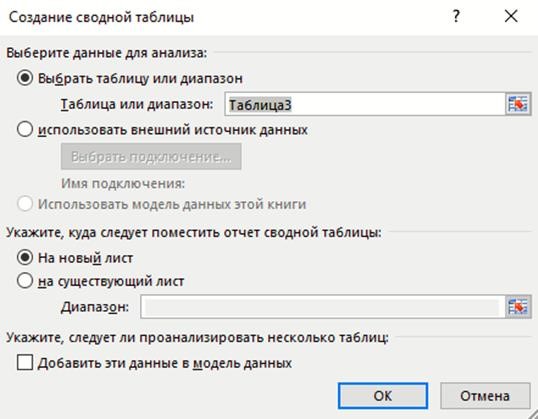538x419 pixels.
Task: Click the Отмена button
Action: coord(485,396)
